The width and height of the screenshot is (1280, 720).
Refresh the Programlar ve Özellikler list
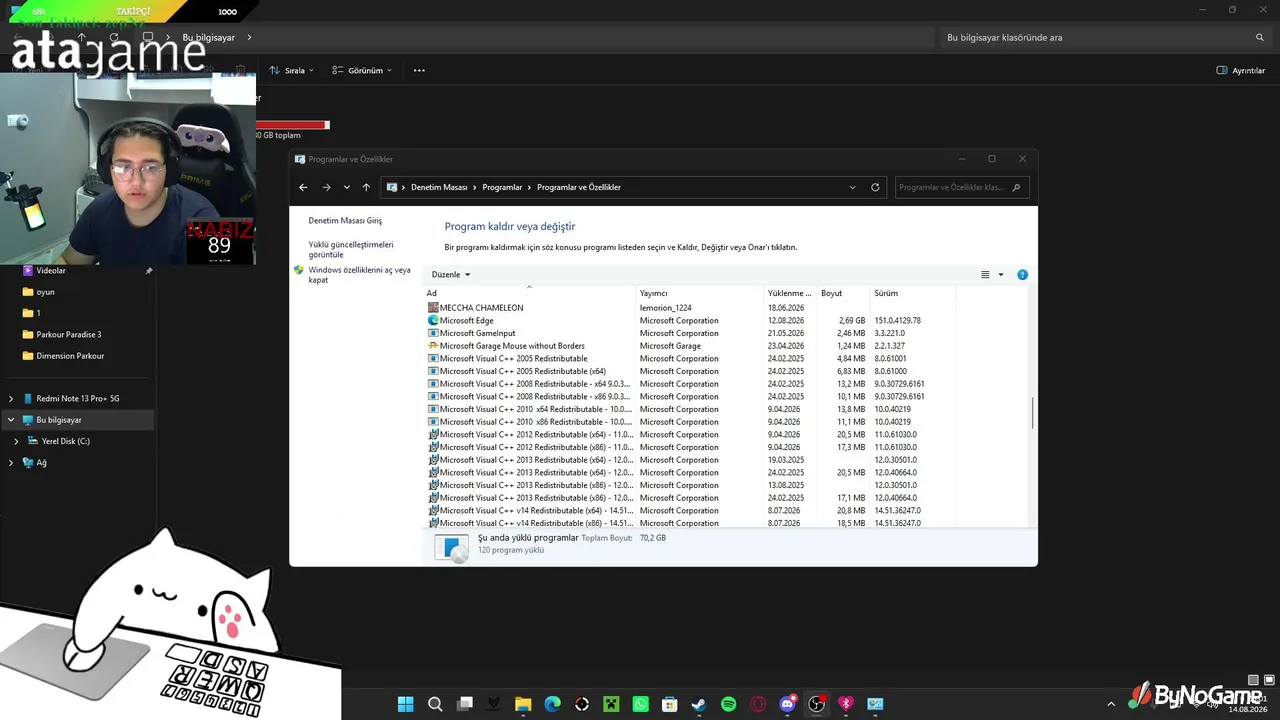click(875, 187)
